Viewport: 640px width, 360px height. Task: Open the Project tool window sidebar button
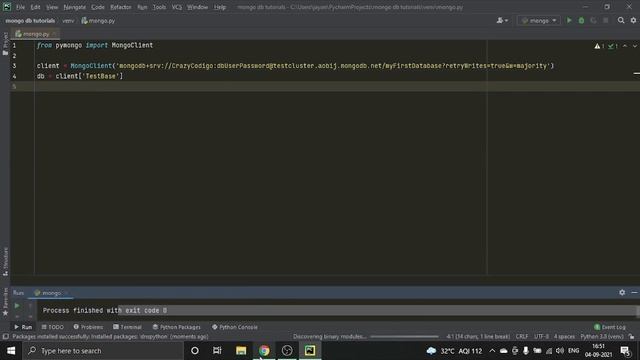point(5,44)
